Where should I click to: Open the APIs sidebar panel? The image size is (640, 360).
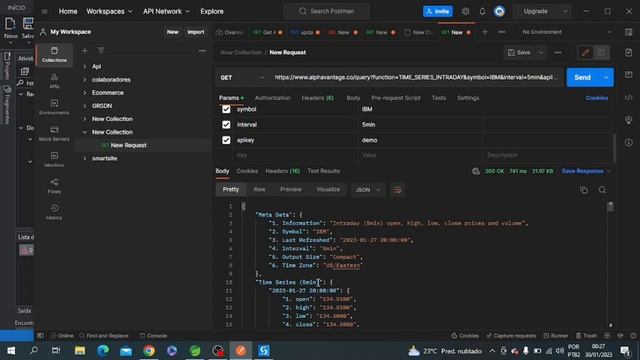pos(54,80)
